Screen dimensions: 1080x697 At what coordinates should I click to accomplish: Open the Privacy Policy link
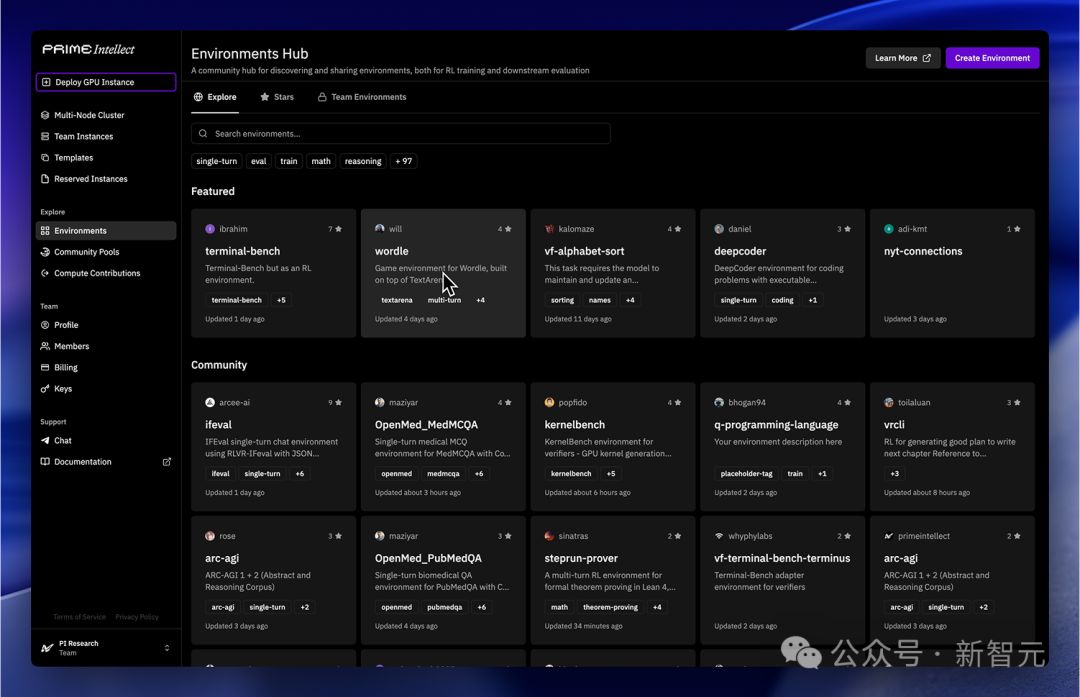coord(137,617)
